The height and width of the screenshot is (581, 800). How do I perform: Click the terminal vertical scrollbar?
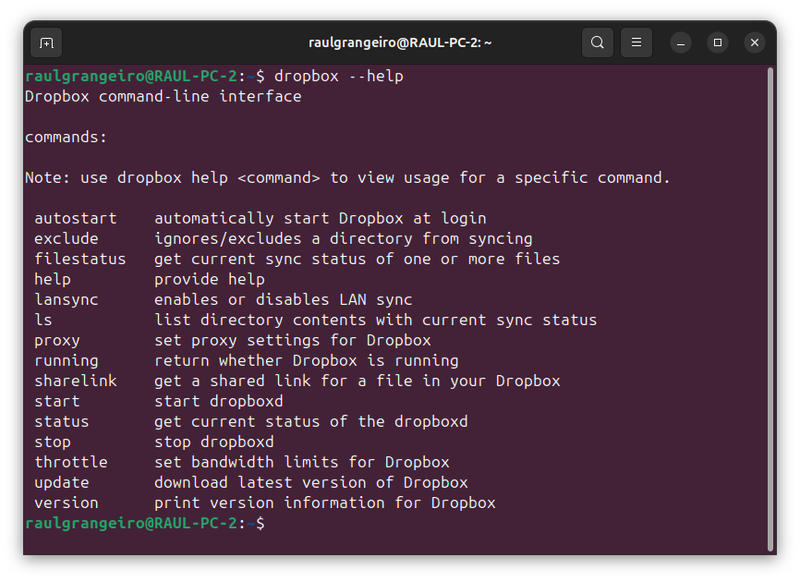[x=770, y=300]
